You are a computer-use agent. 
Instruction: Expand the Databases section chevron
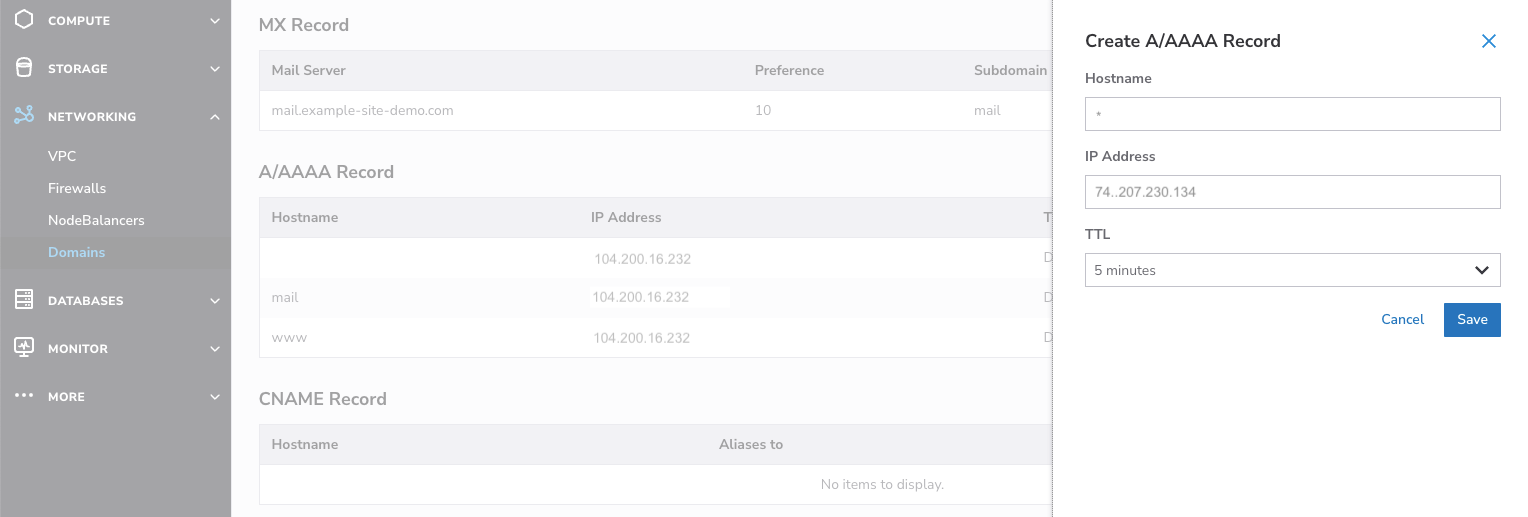click(x=215, y=301)
